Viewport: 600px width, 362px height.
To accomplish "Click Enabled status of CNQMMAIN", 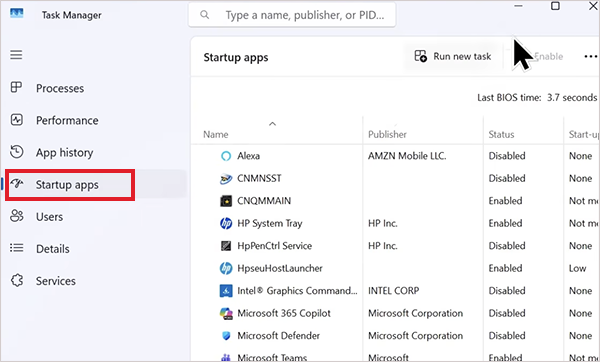I will tap(505, 201).
